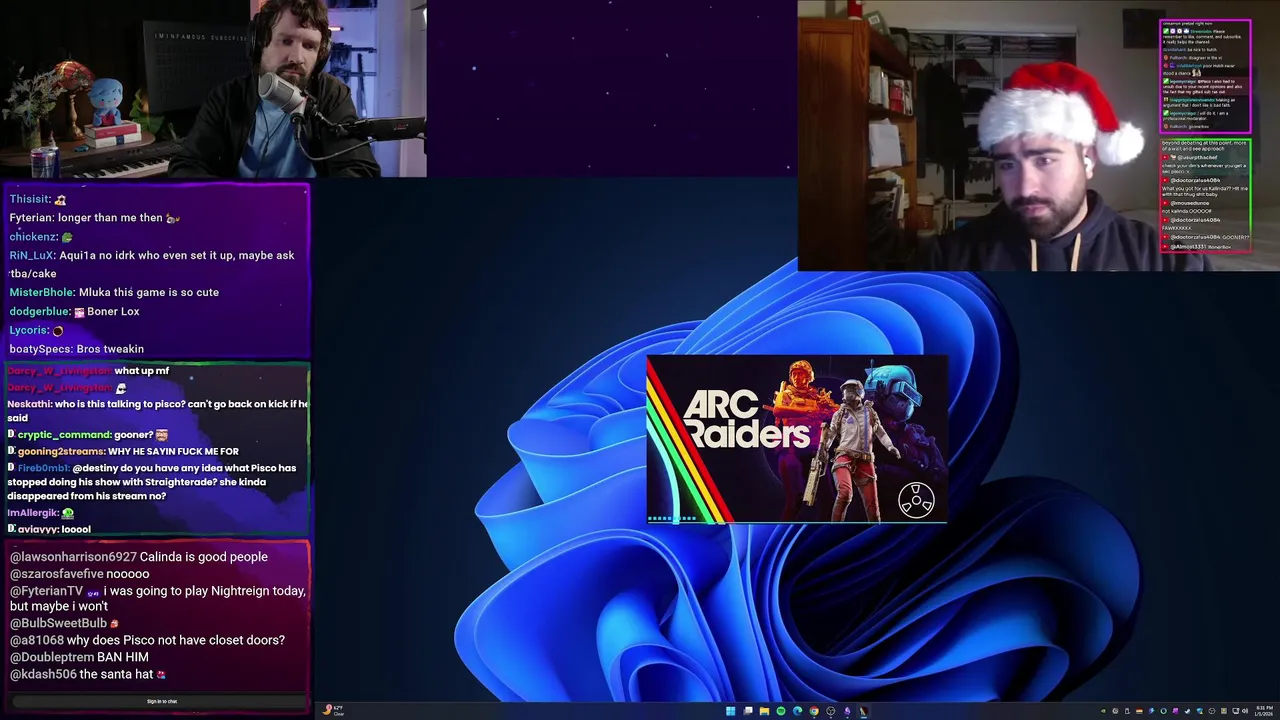
Task: Click the Steam icon in system tray
Action: [1187, 711]
